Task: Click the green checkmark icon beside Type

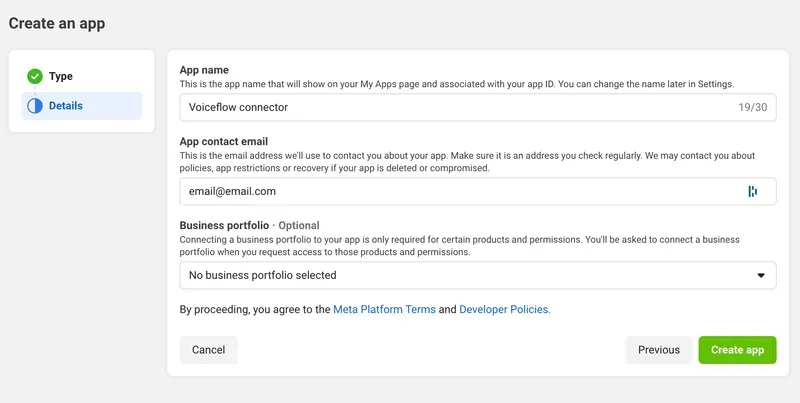Action: point(35,76)
